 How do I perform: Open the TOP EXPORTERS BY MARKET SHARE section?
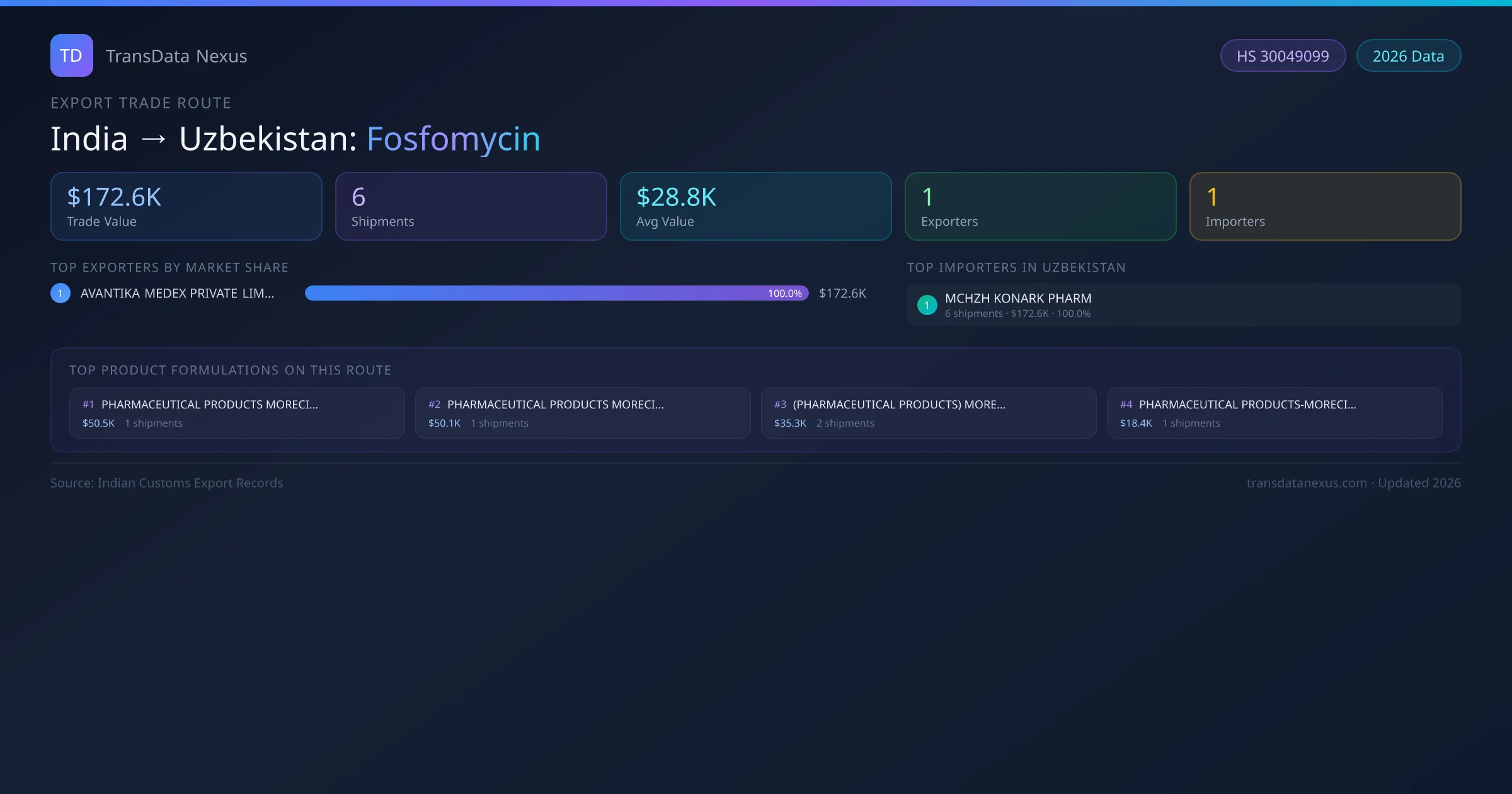point(169,267)
